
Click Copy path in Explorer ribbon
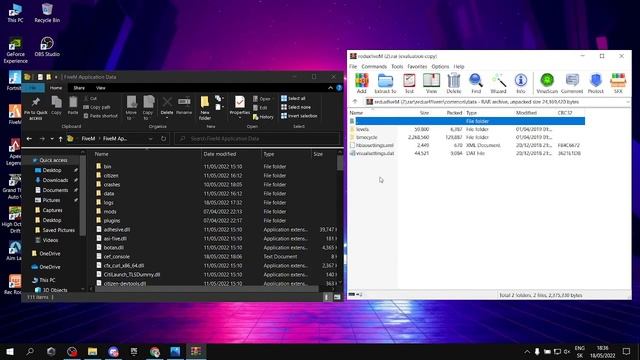[97, 107]
